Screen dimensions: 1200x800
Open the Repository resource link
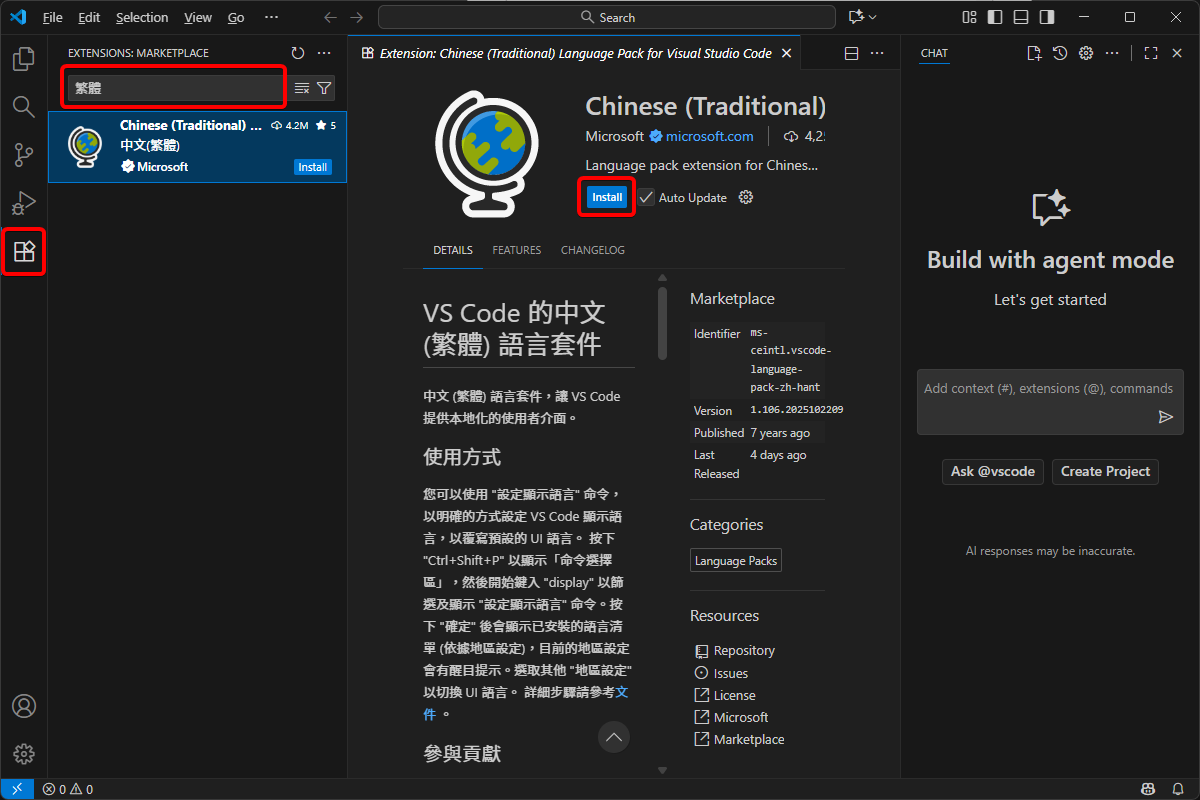coord(743,650)
